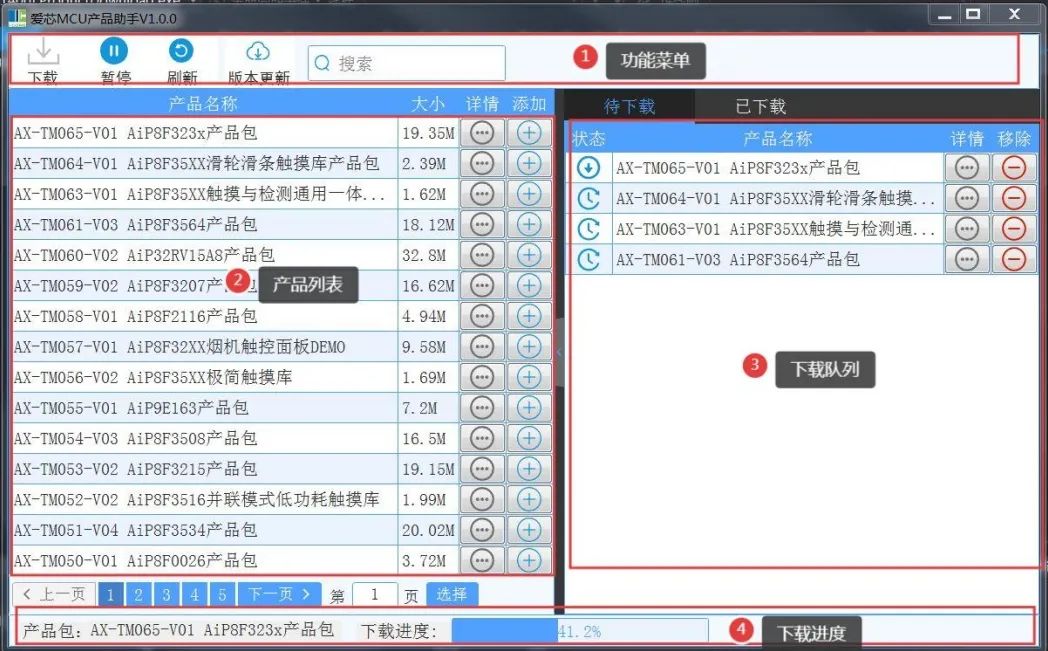Screen dimensions: 1048x651
Task: Add AX-TM057-V01 烟机触控面板DEMO to queue
Action: point(529,346)
